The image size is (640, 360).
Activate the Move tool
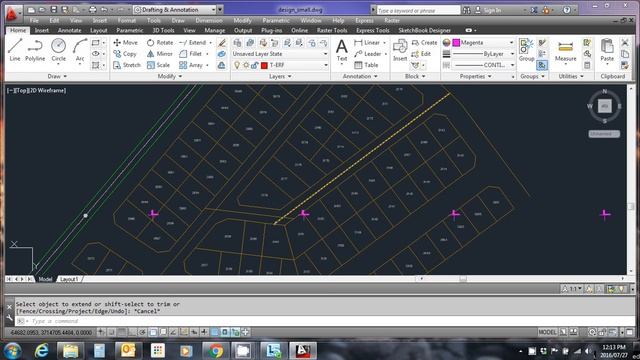click(x=125, y=42)
